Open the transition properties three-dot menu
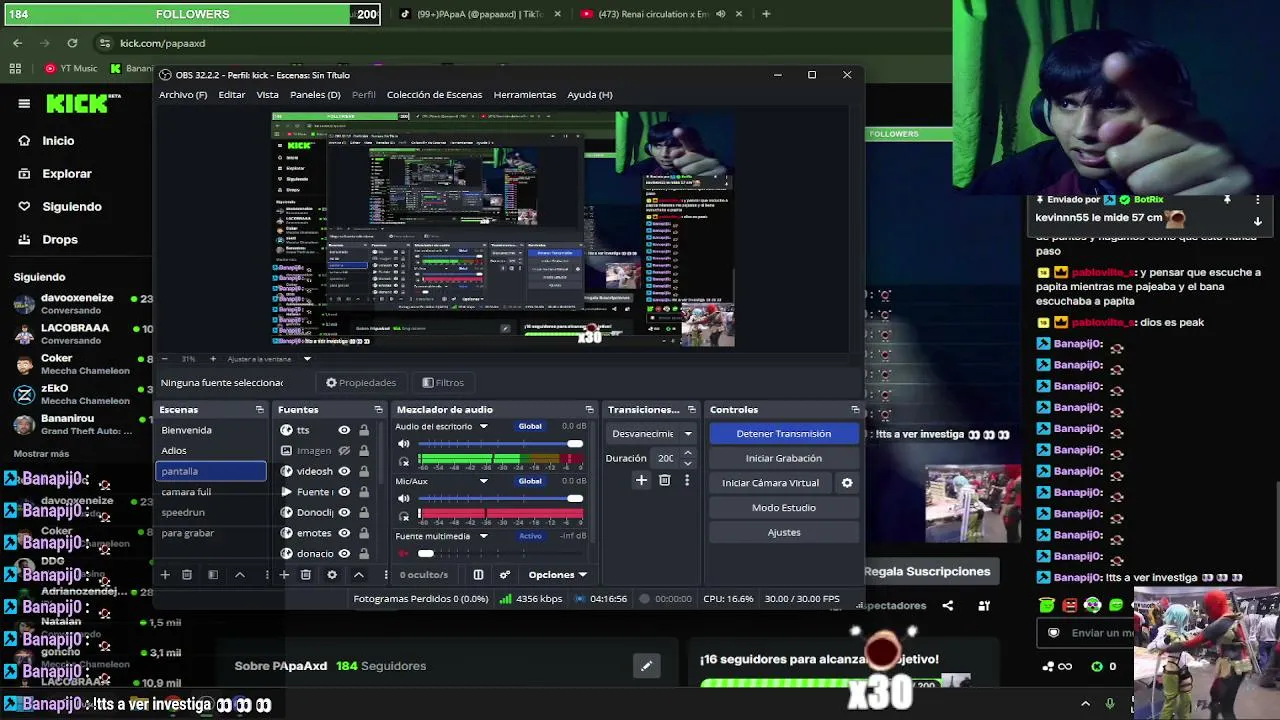 pos(687,481)
